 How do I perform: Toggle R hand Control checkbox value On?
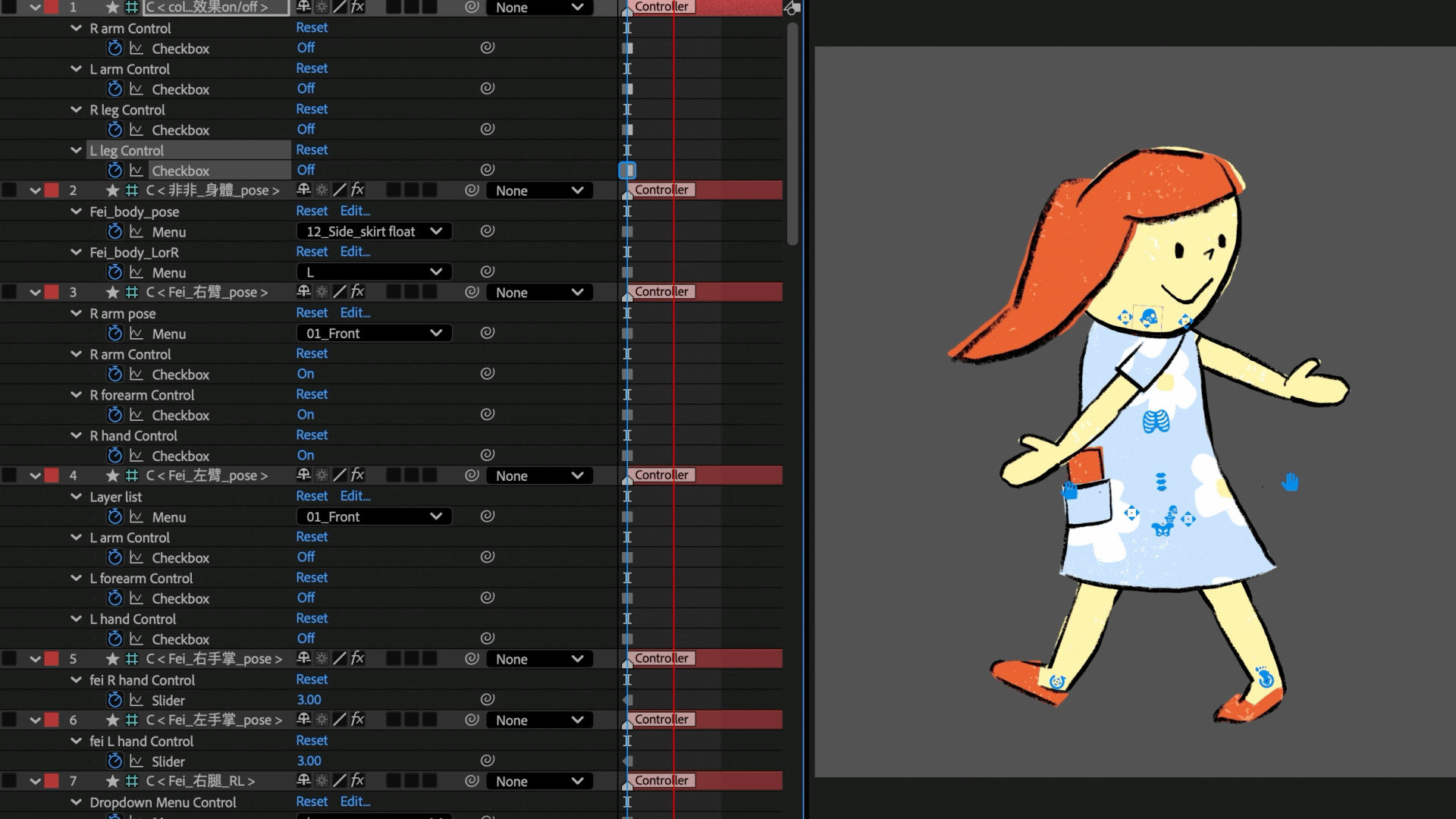click(x=306, y=456)
